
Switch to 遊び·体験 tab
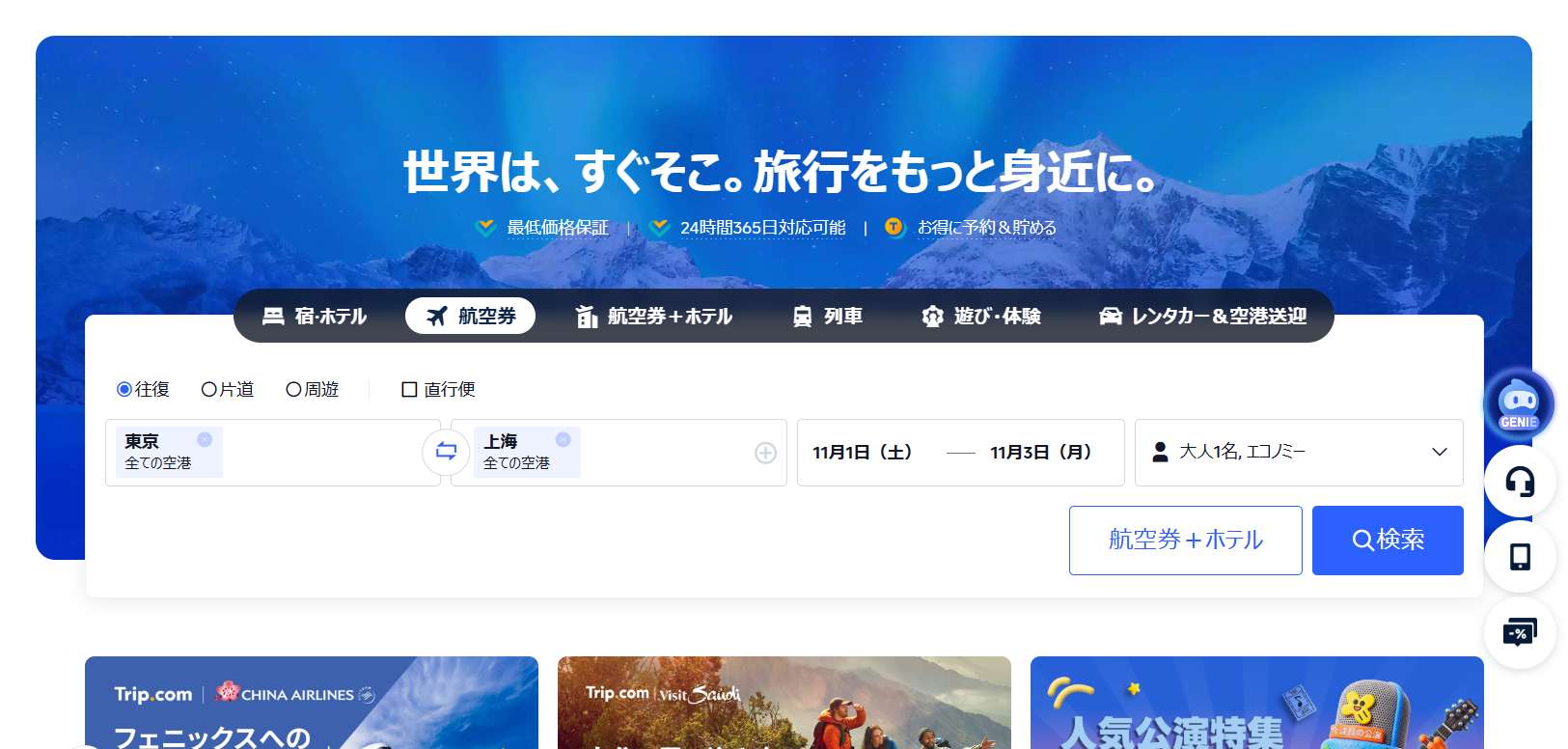(981, 316)
